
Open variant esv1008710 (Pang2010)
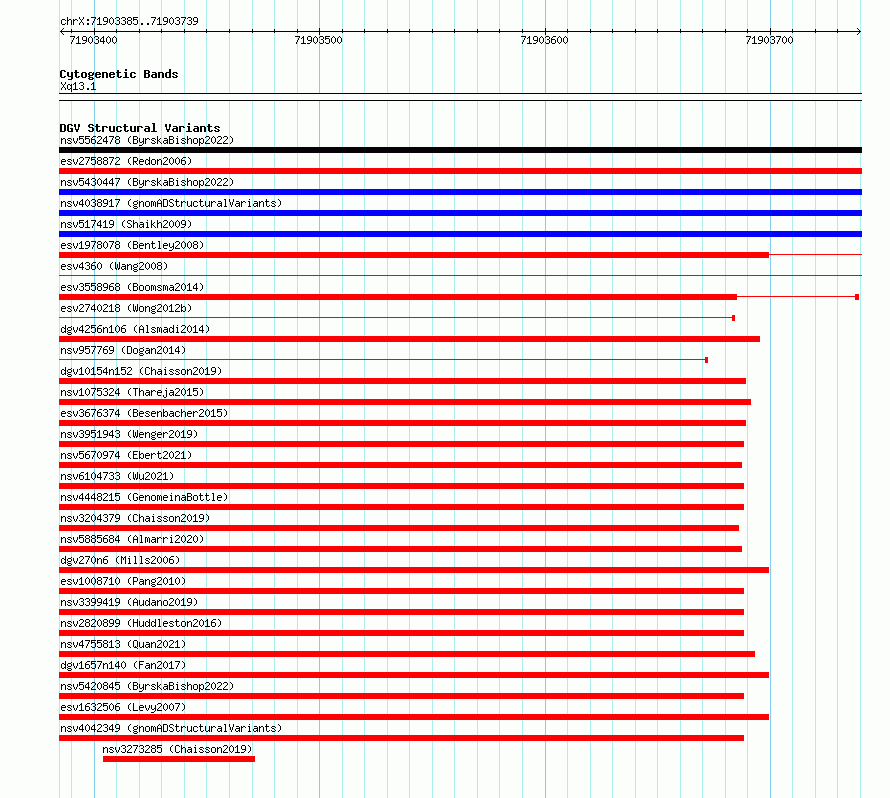pos(123,581)
